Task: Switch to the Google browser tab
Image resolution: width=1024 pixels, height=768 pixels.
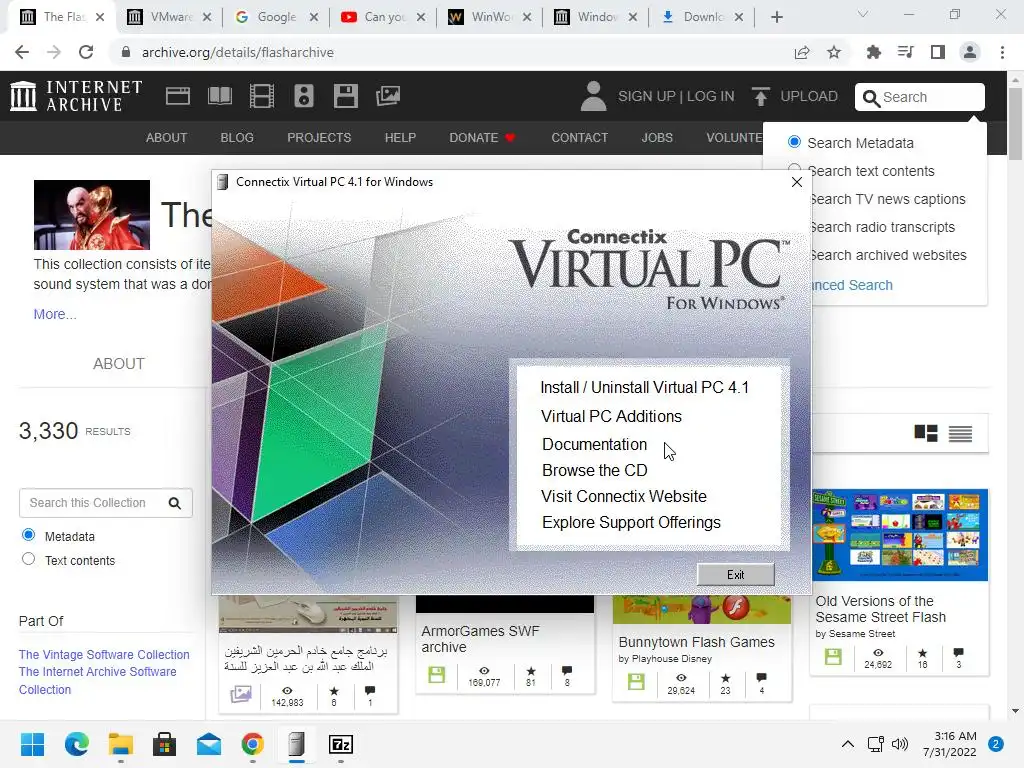Action: 276,17
